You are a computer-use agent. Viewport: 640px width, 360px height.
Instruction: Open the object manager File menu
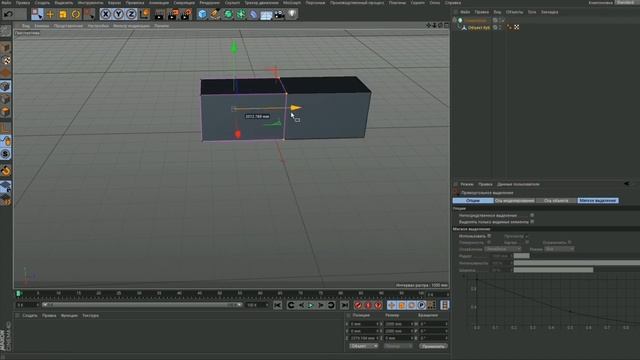[x=465, y=12]
